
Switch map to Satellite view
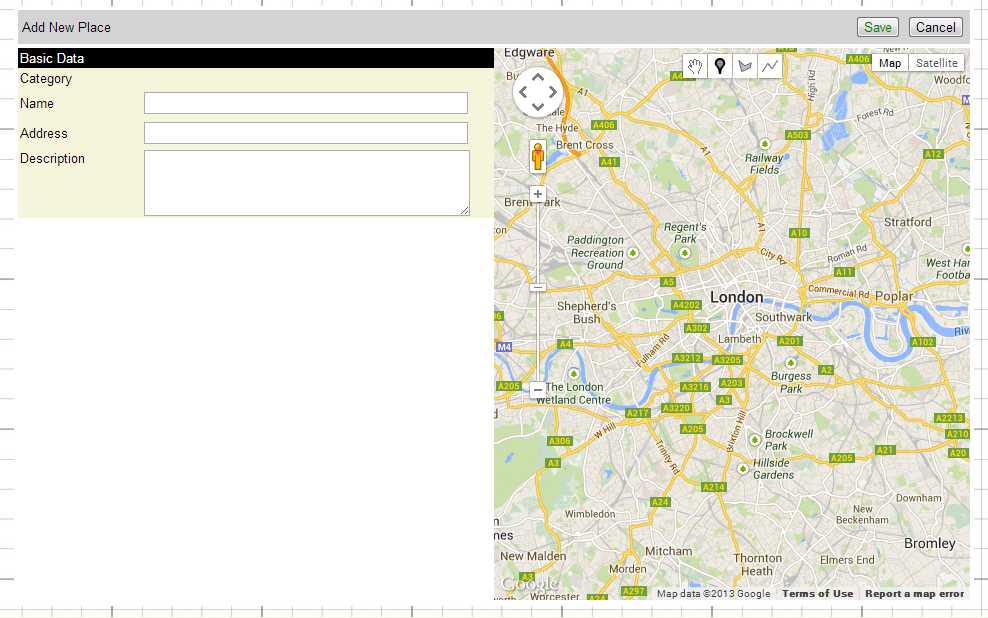936,63
